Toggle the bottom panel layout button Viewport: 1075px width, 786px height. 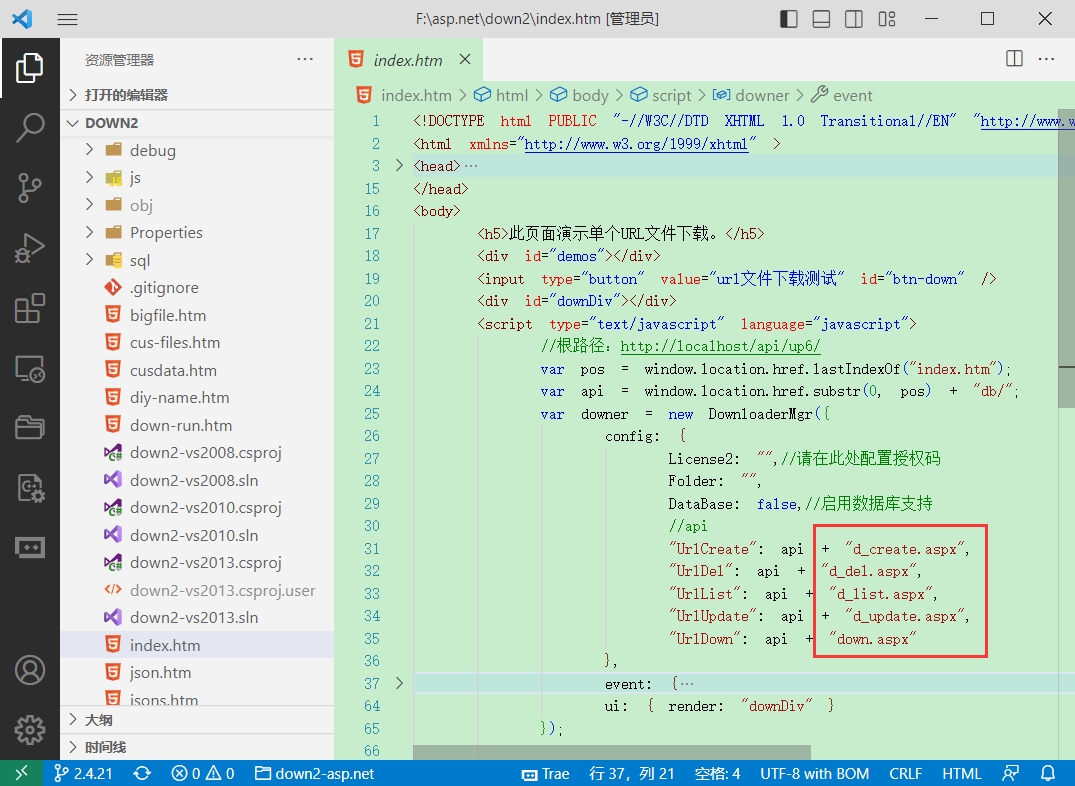click(821, 19)
